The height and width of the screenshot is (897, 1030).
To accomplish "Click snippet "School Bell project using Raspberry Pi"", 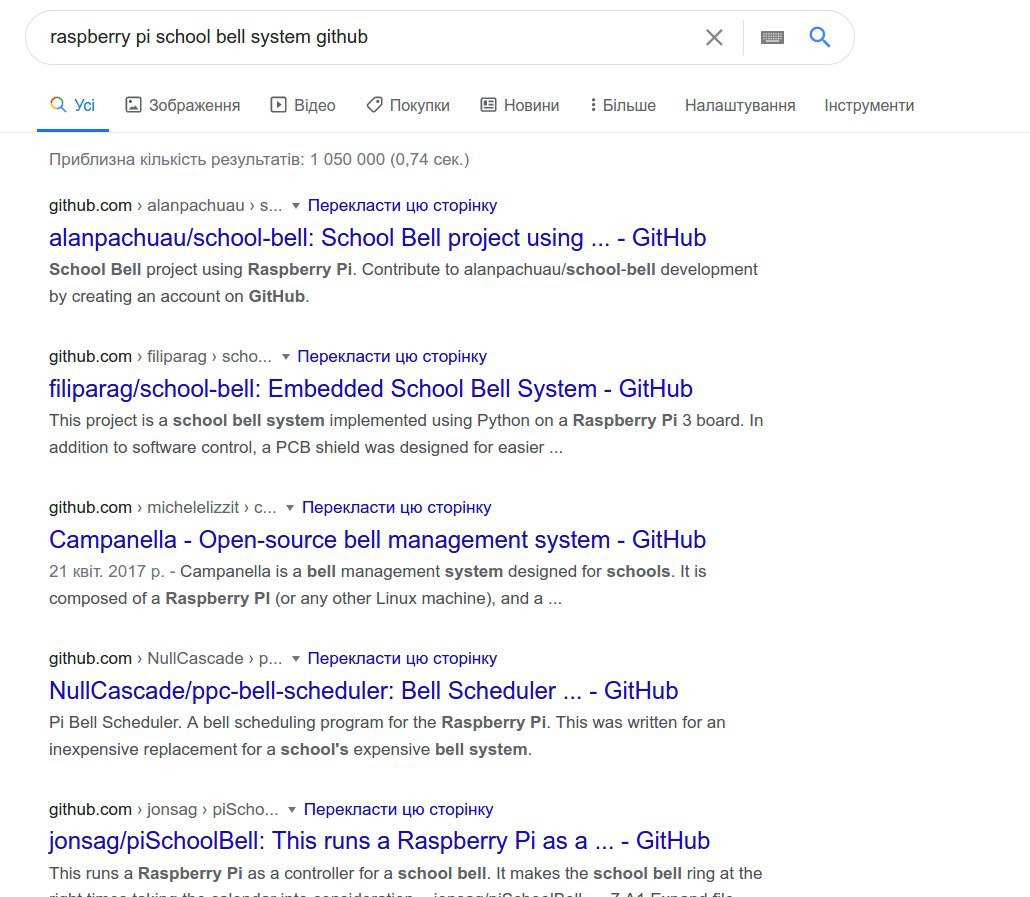I will click(x=201, y=270).
